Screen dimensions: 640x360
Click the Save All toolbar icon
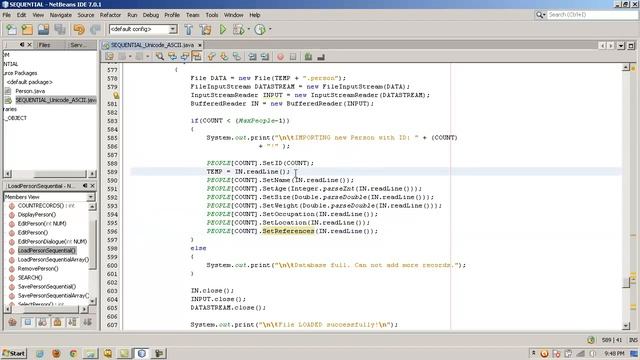60,29
